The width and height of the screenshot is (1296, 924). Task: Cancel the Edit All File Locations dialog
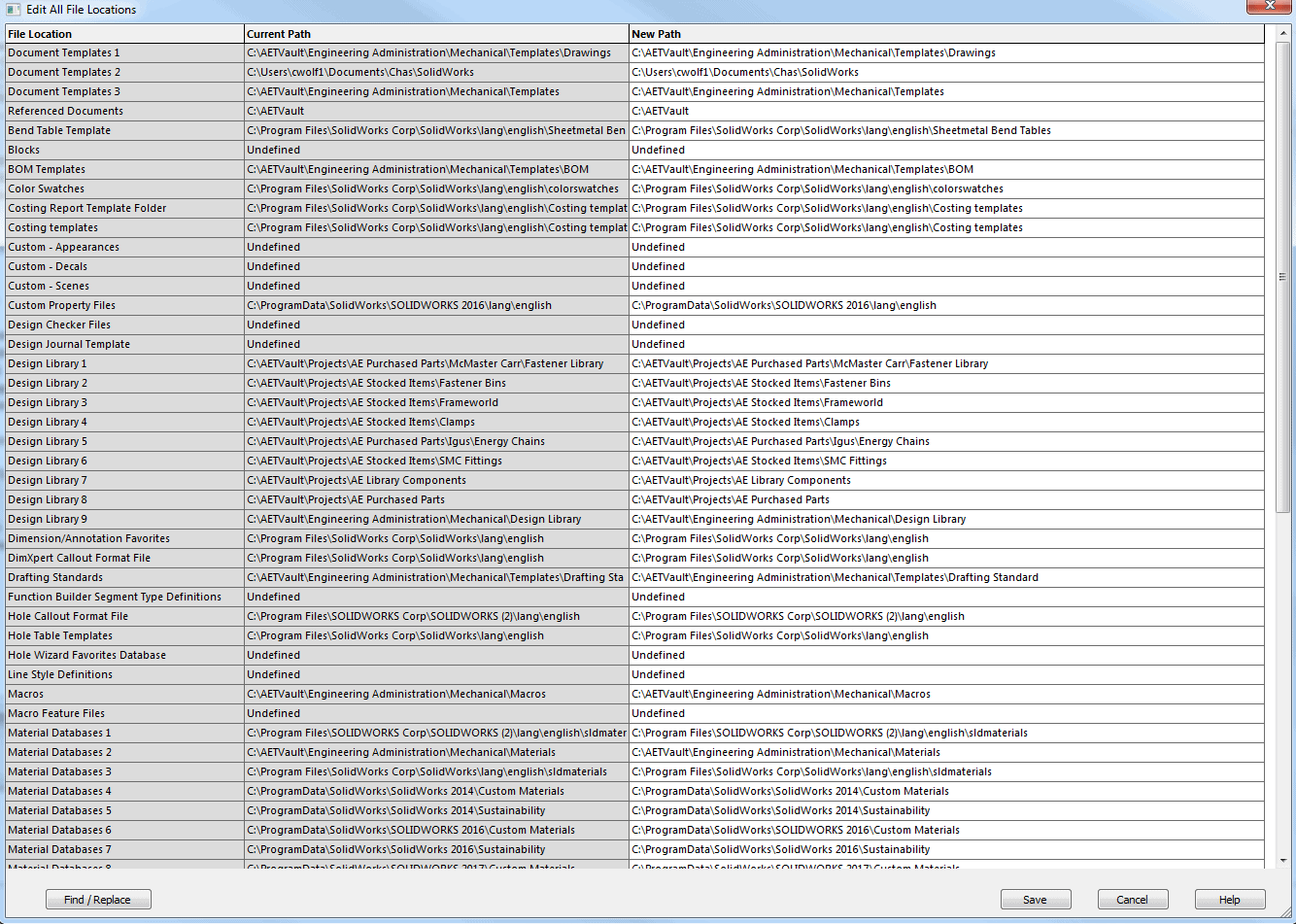[x=1133, y=900]
